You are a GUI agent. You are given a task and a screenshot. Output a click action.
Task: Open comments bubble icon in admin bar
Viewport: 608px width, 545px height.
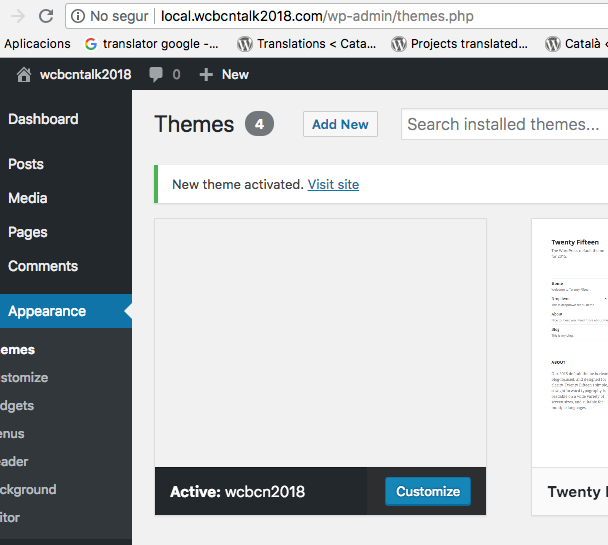155,74
